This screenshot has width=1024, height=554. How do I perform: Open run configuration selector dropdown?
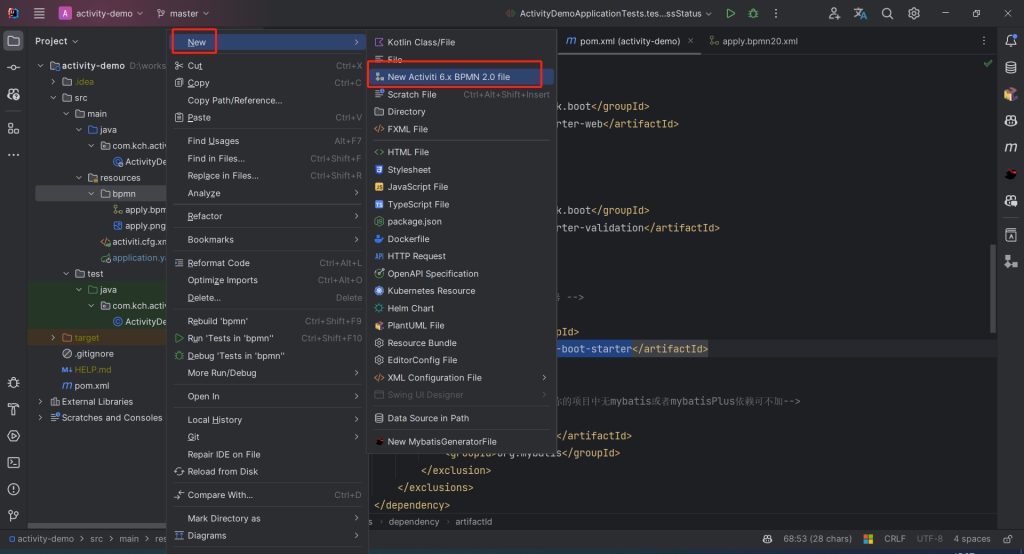(609, 13)
